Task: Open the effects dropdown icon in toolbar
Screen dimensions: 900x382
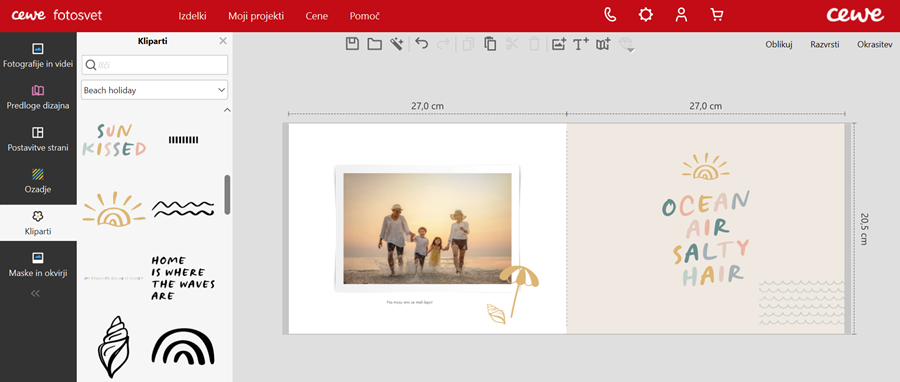Action: (x=626, y=45)
